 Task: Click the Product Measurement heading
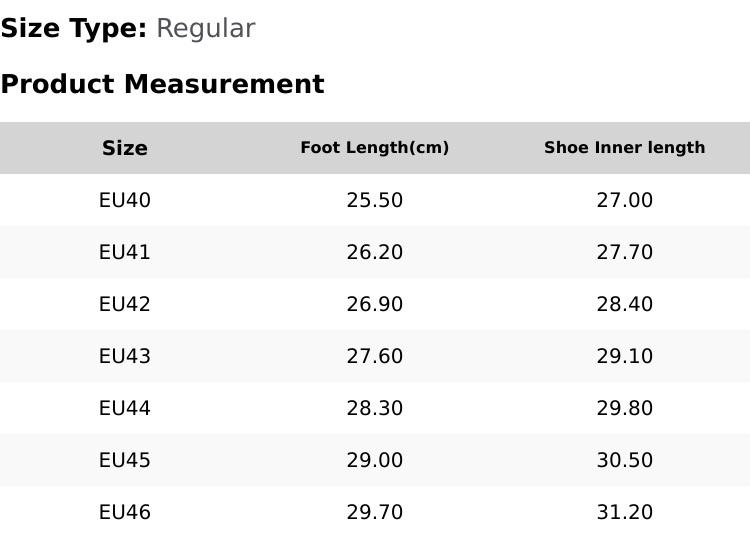(163, 84)
